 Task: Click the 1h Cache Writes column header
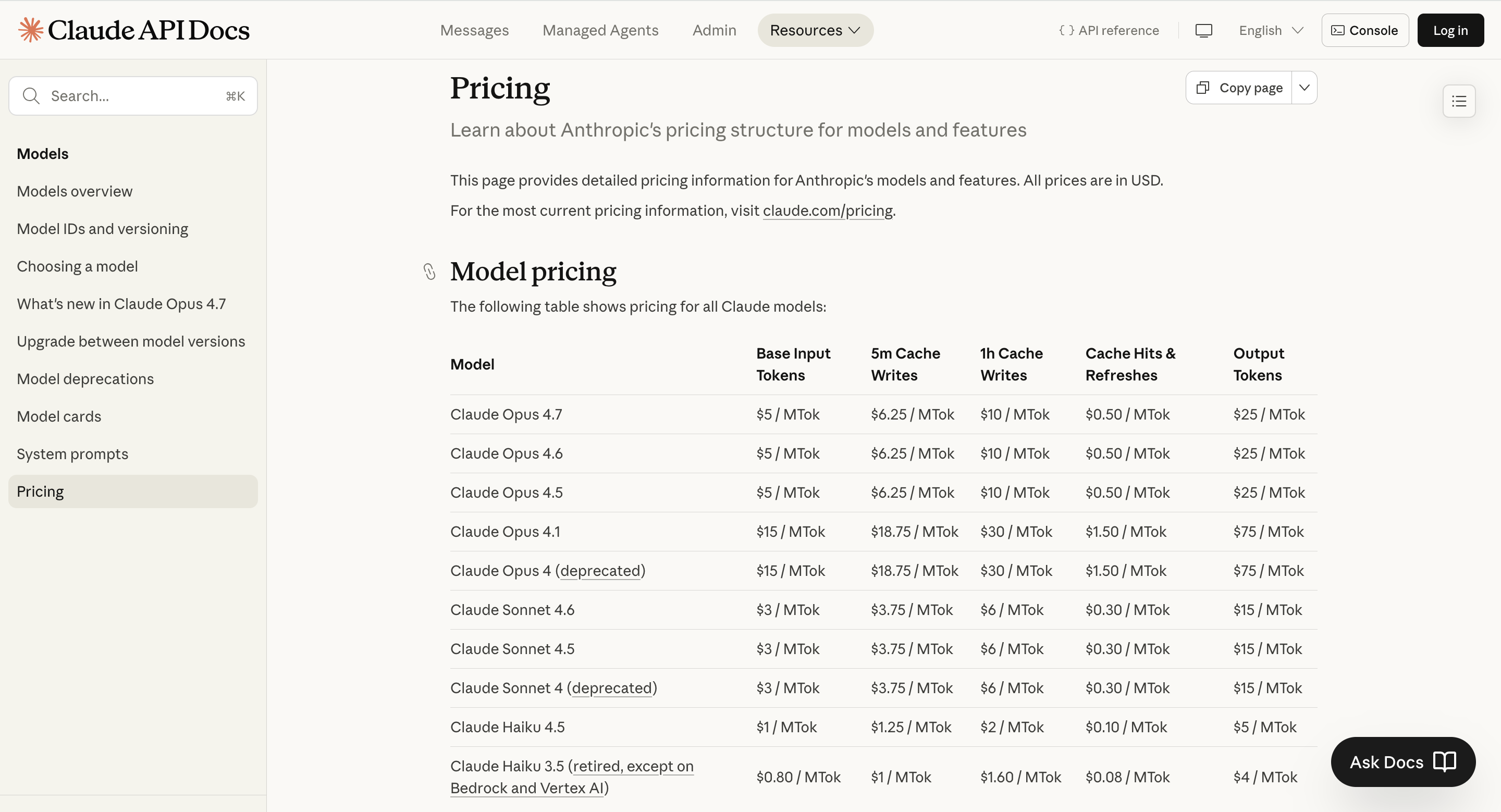pyautogui.click(x=1012, y=364)
